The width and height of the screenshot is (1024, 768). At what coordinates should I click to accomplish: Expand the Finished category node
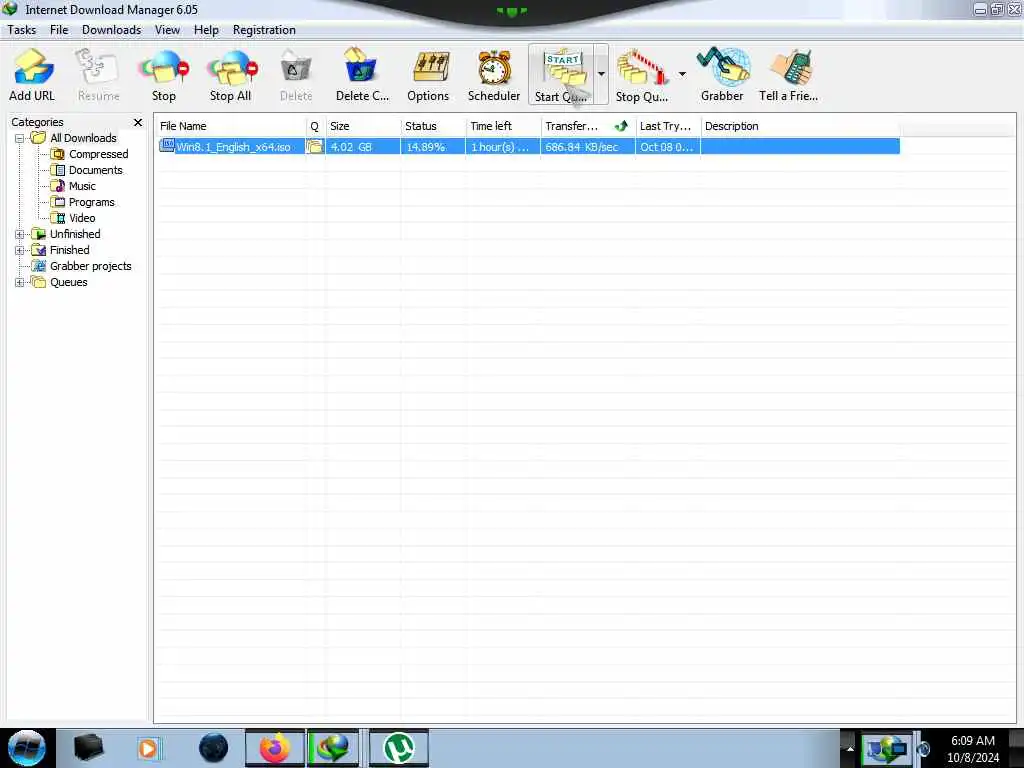[20, 250]
